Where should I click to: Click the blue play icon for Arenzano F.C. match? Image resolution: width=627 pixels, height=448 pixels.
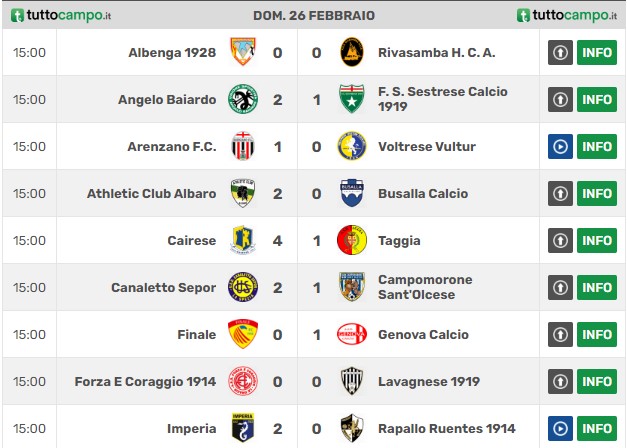point(560,147)
